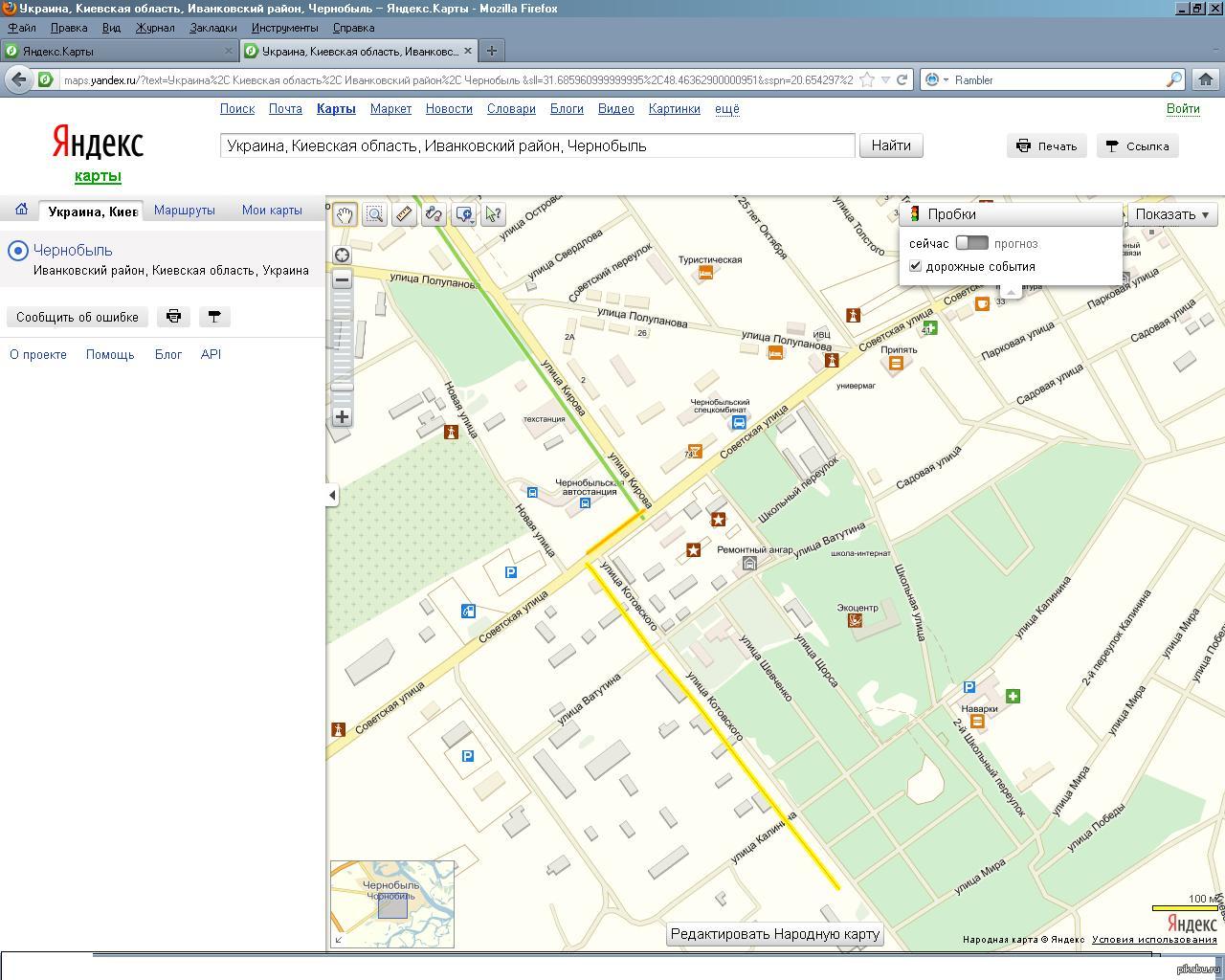
Task: Expand the ещё services menu
Action: coord(727,108)
